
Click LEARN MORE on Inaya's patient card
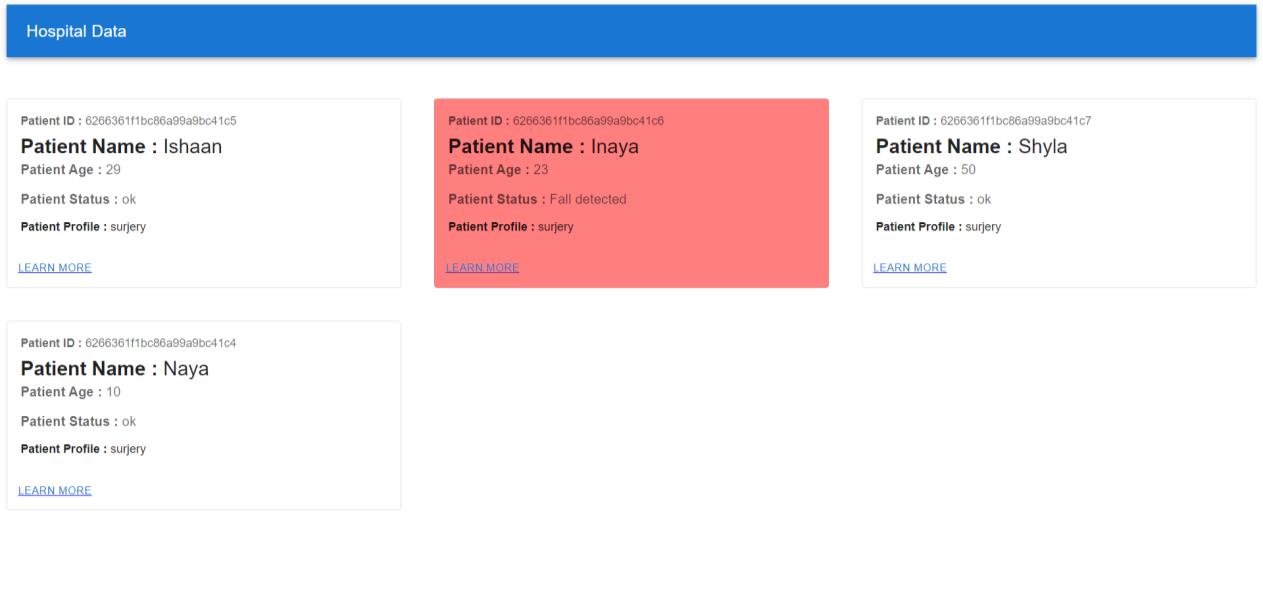482,267
